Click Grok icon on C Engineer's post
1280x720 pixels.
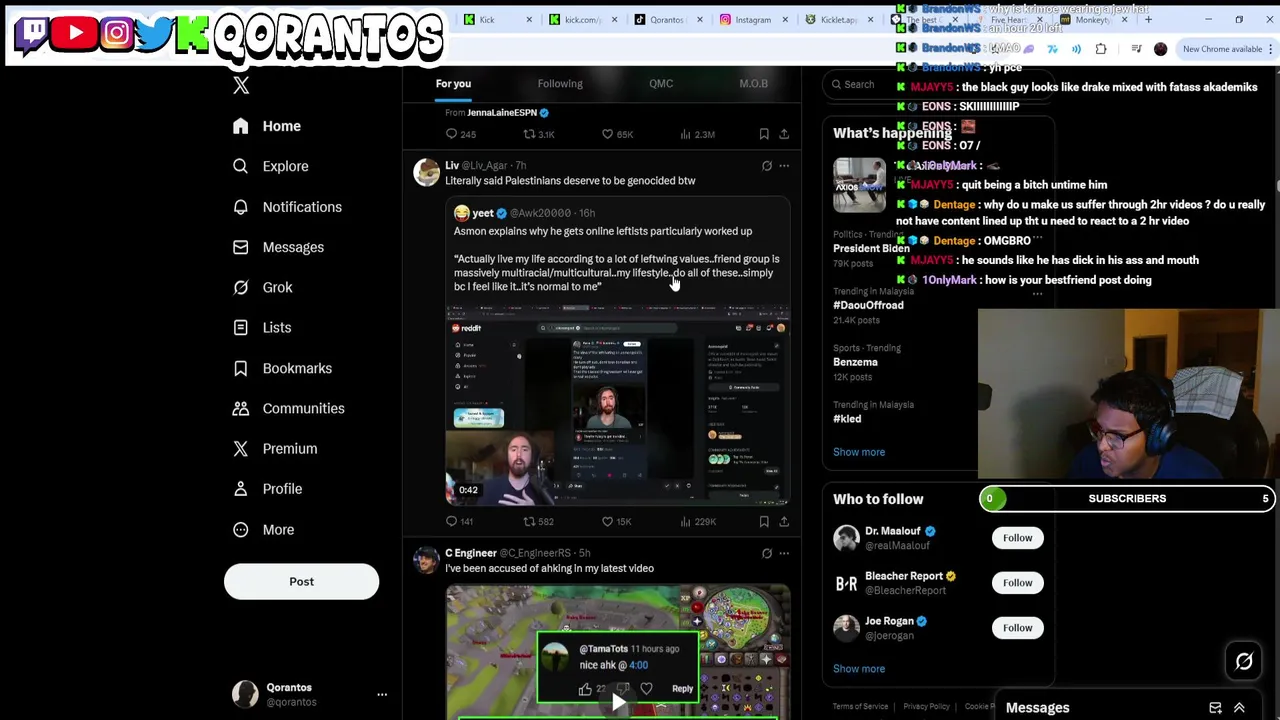(x=767, y=553)
